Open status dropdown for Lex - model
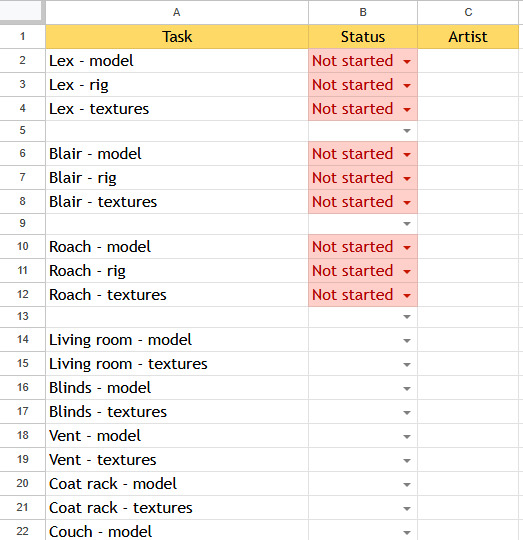Screen dimensions: 523x540 point(407,62)
